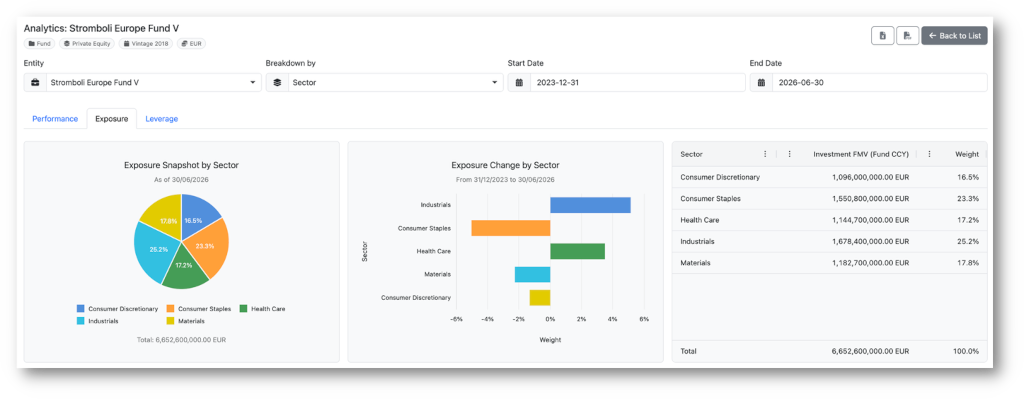Toggle Consumer Discretionary in pie legend
1024x399 pixels.
[118, 308]
